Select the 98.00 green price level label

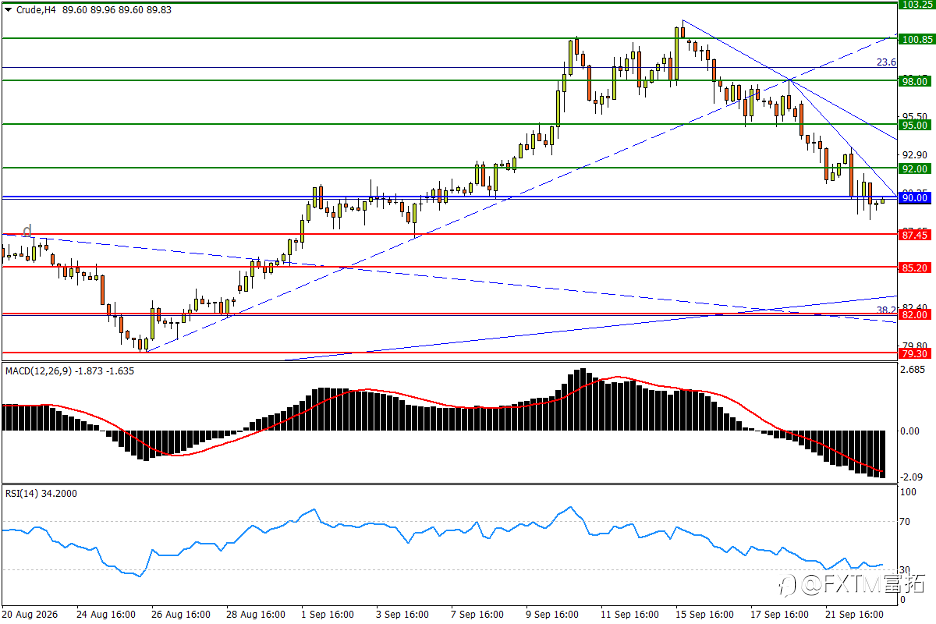[x=915, y=81]
